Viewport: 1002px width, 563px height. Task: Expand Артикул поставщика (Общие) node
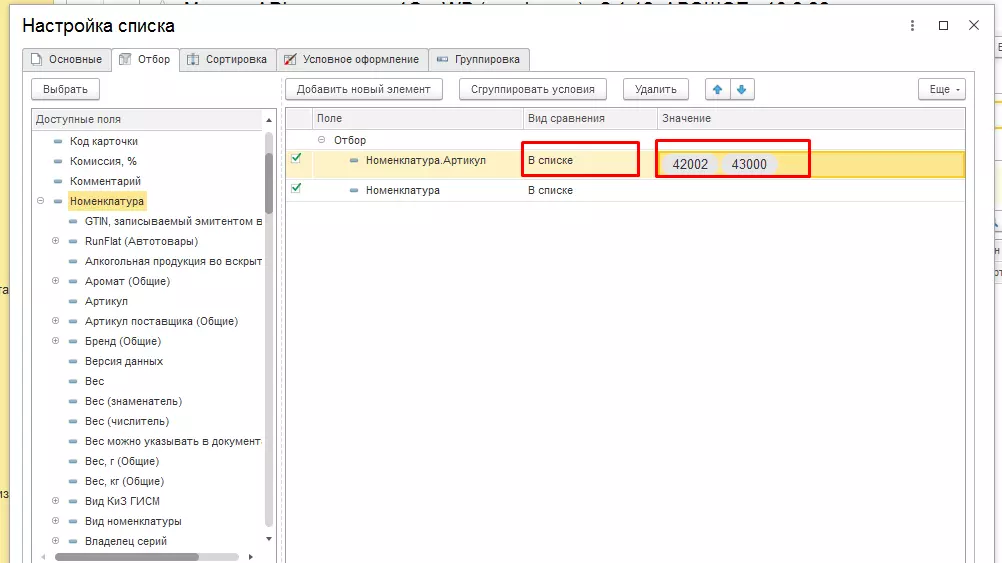tap(56, 321)
